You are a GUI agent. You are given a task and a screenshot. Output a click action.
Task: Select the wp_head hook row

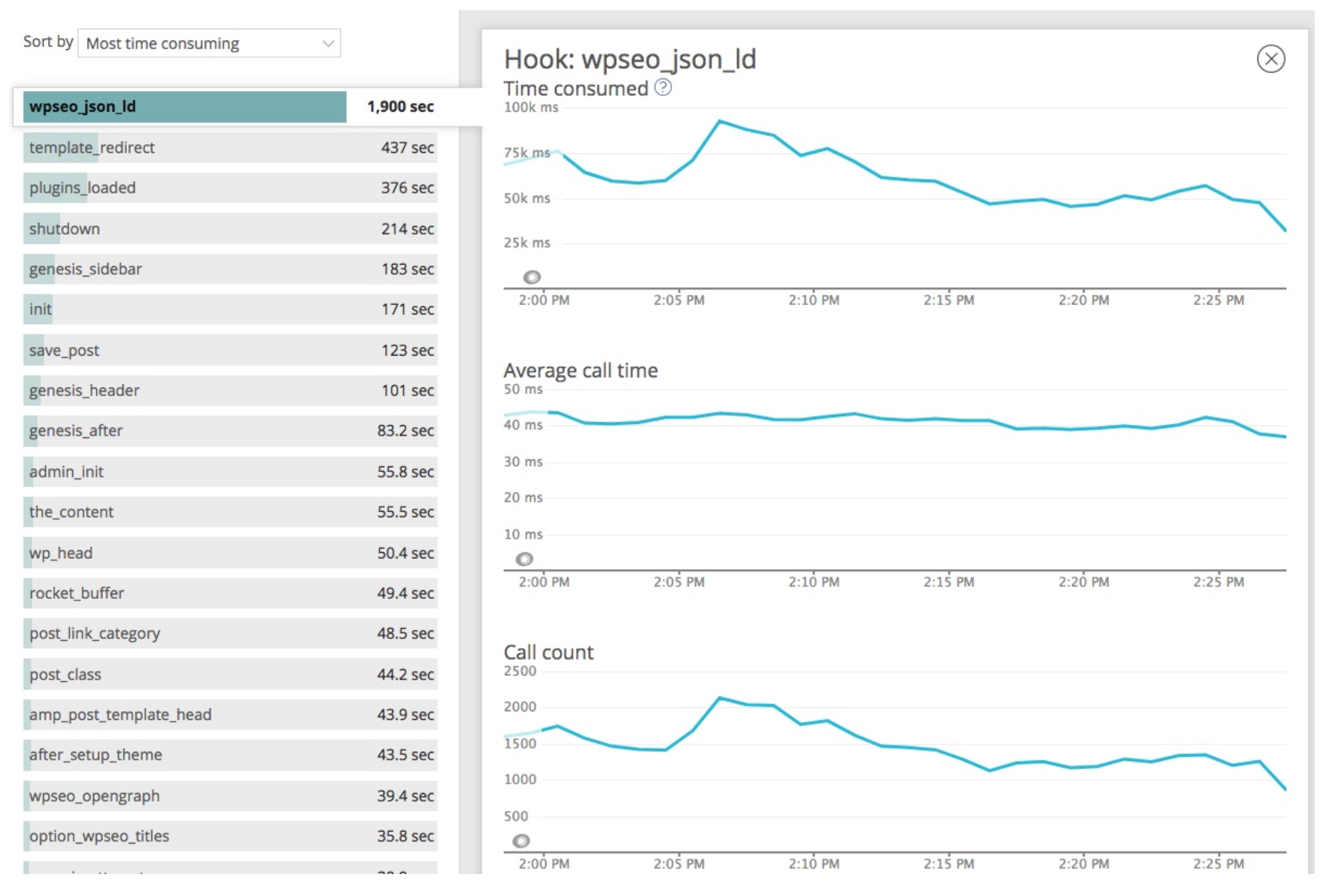pos(230,553)
